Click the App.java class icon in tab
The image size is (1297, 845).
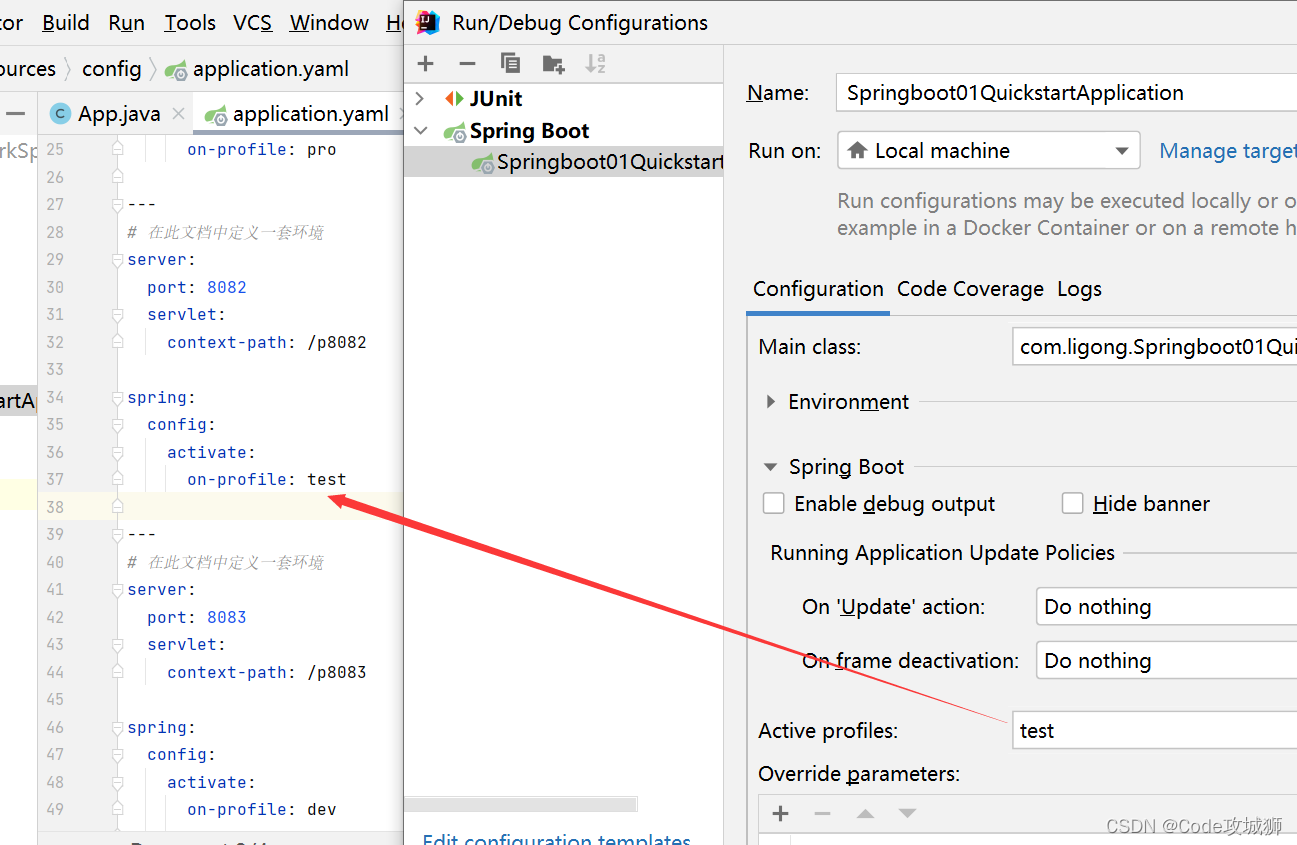[61, 113]
